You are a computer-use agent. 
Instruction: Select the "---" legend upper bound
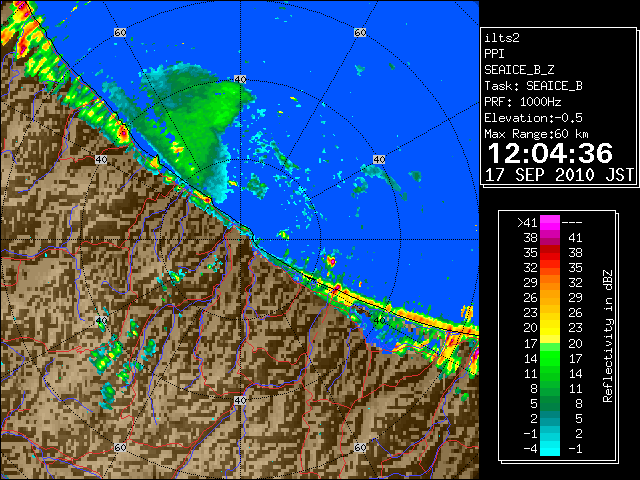click(x=572, y=223)
